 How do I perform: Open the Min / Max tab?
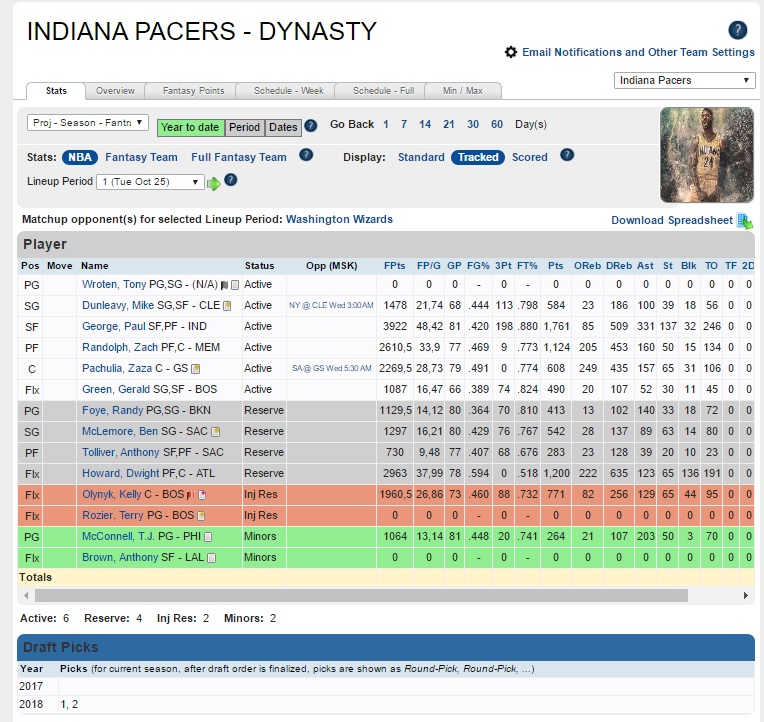point(462,91)
